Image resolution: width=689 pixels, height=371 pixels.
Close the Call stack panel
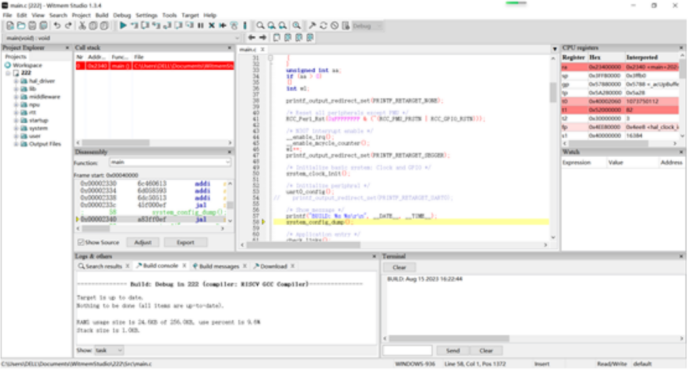tap(229, 47)
